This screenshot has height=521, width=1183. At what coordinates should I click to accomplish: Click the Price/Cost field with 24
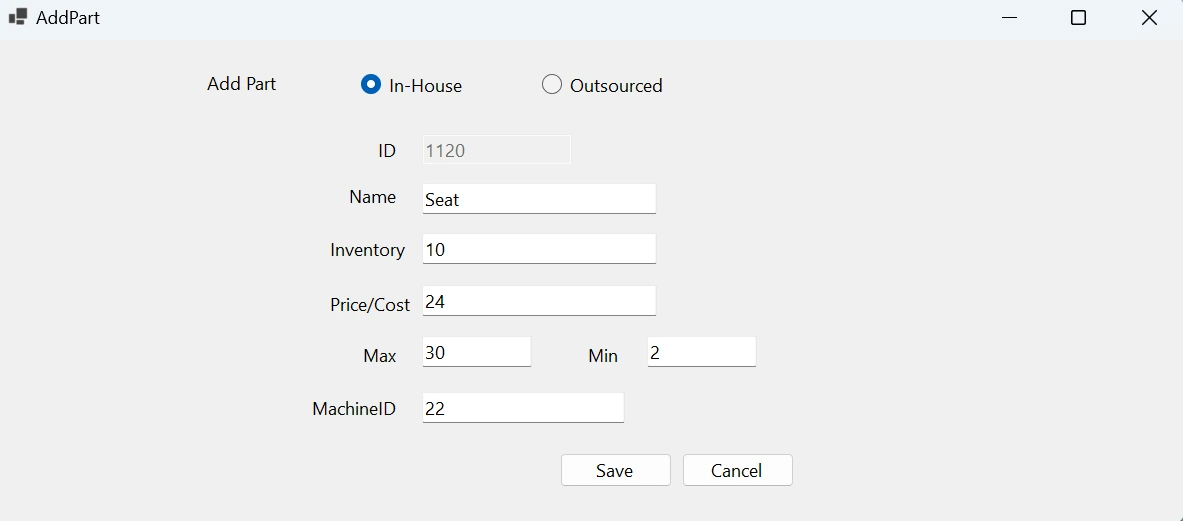[539, 301]
